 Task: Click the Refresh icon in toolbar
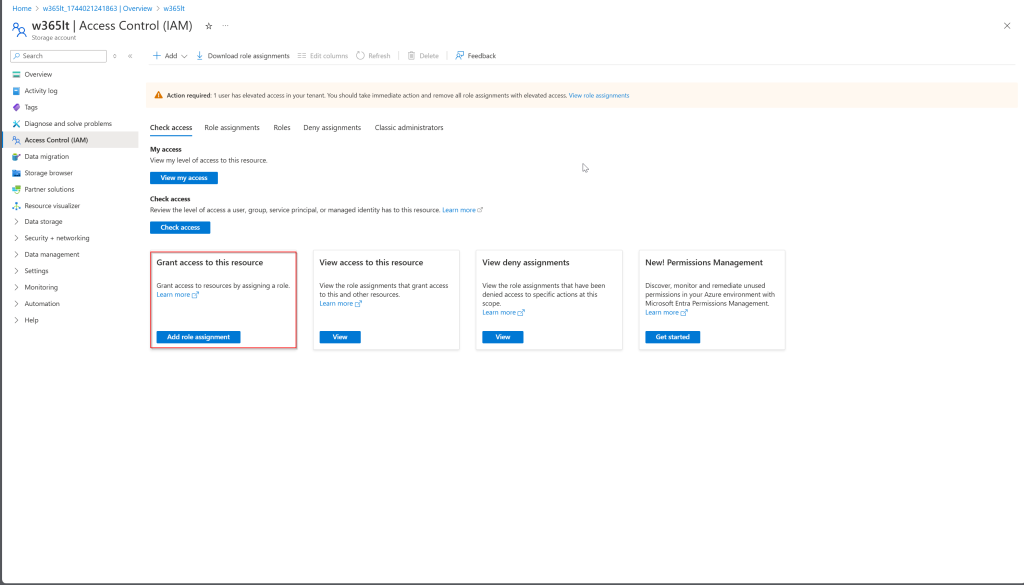tap(360, 55)
